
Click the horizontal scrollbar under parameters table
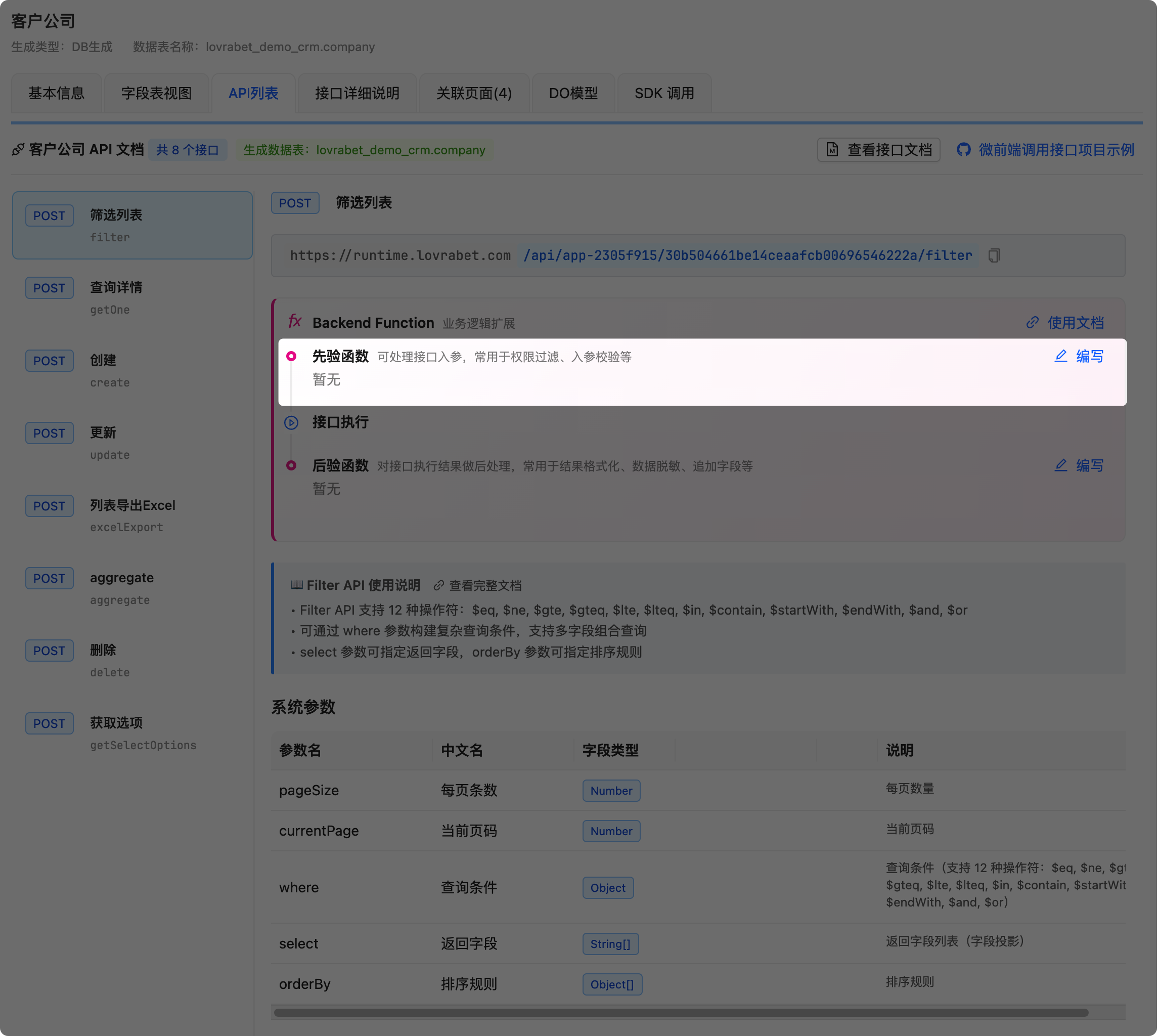point(680,1013)
